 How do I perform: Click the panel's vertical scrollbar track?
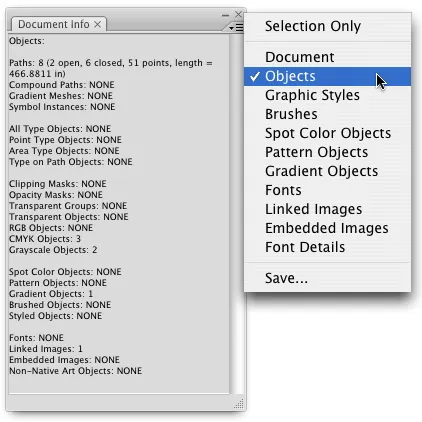click(x=237, y=213)
